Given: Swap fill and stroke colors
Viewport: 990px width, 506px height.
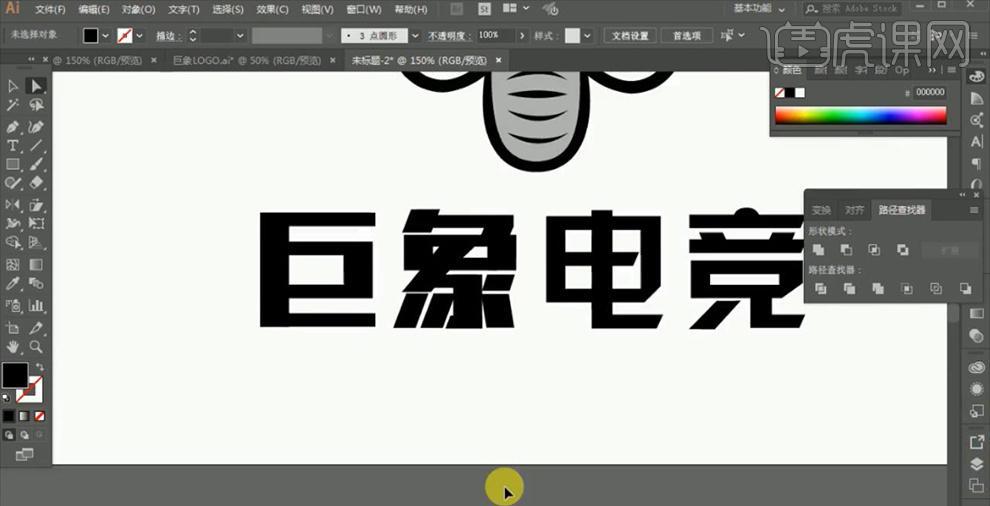Looking at the screenshot, I should (x=40, y=367).
